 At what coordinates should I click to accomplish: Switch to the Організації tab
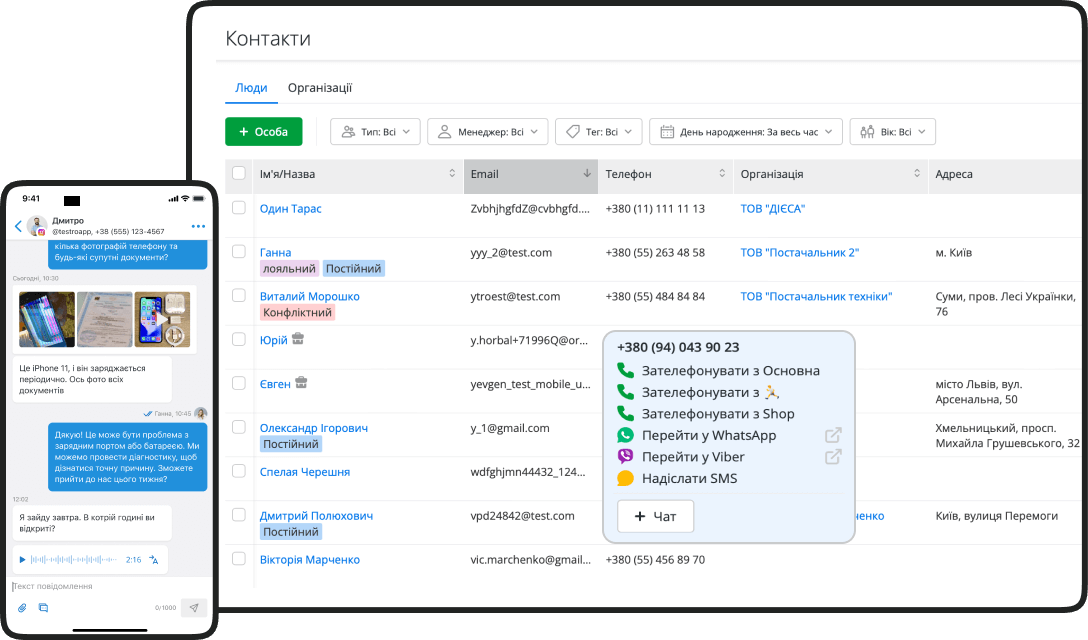(x=322, y=88)
